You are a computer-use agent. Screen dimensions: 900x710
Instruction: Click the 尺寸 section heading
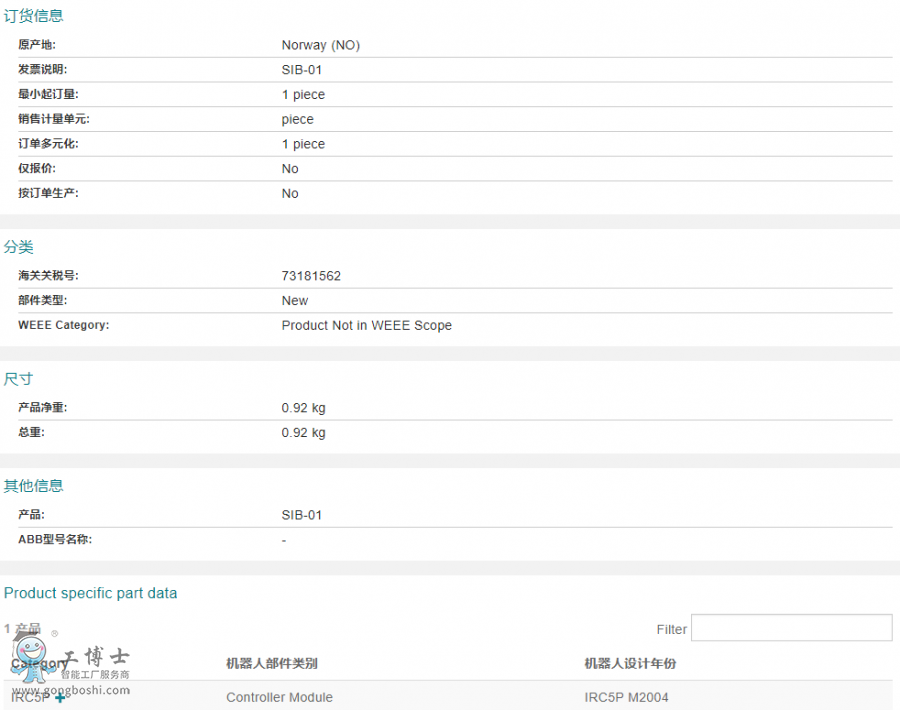click(x=18, y=379)
